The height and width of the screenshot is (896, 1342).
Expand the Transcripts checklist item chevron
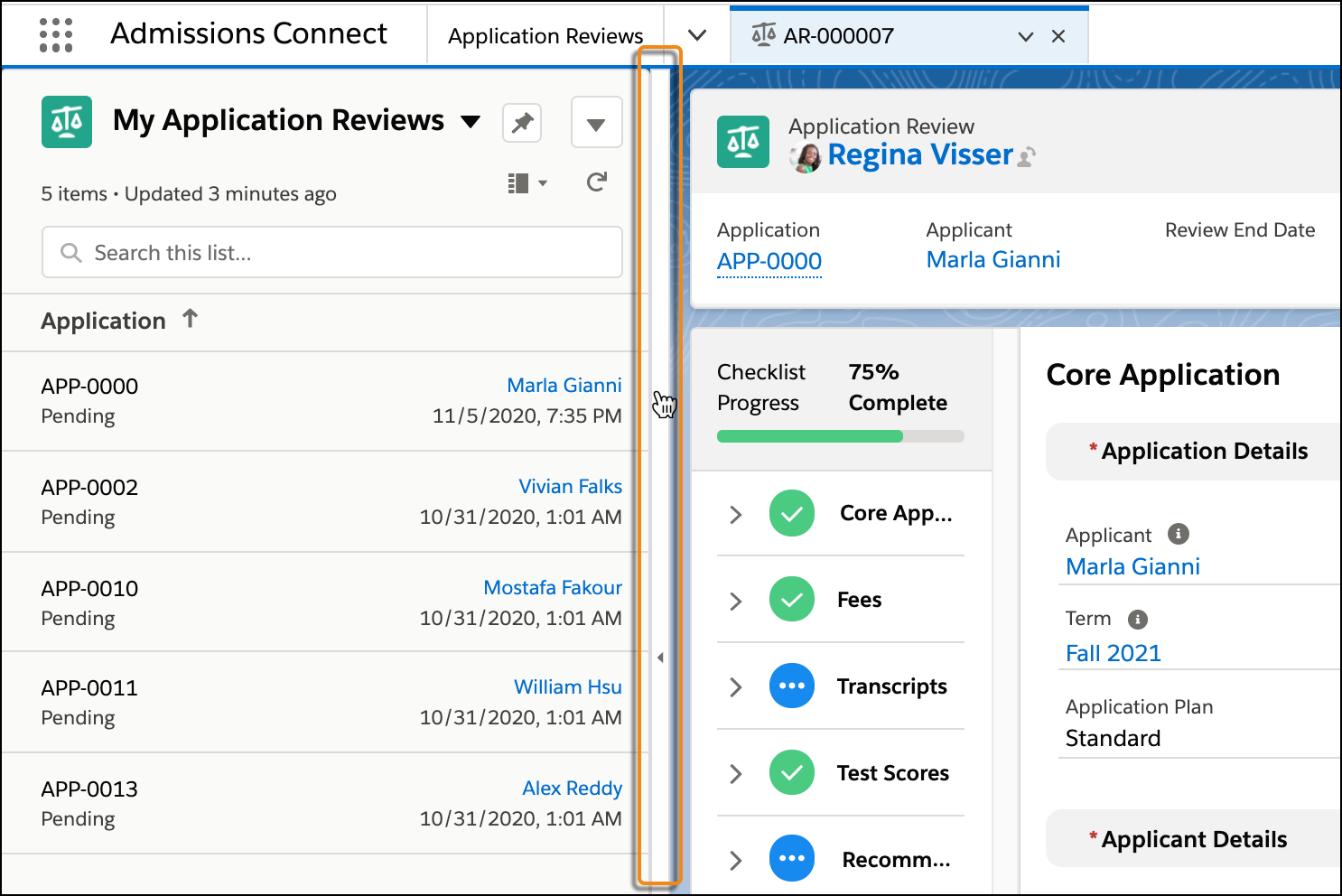click(736, 687)
